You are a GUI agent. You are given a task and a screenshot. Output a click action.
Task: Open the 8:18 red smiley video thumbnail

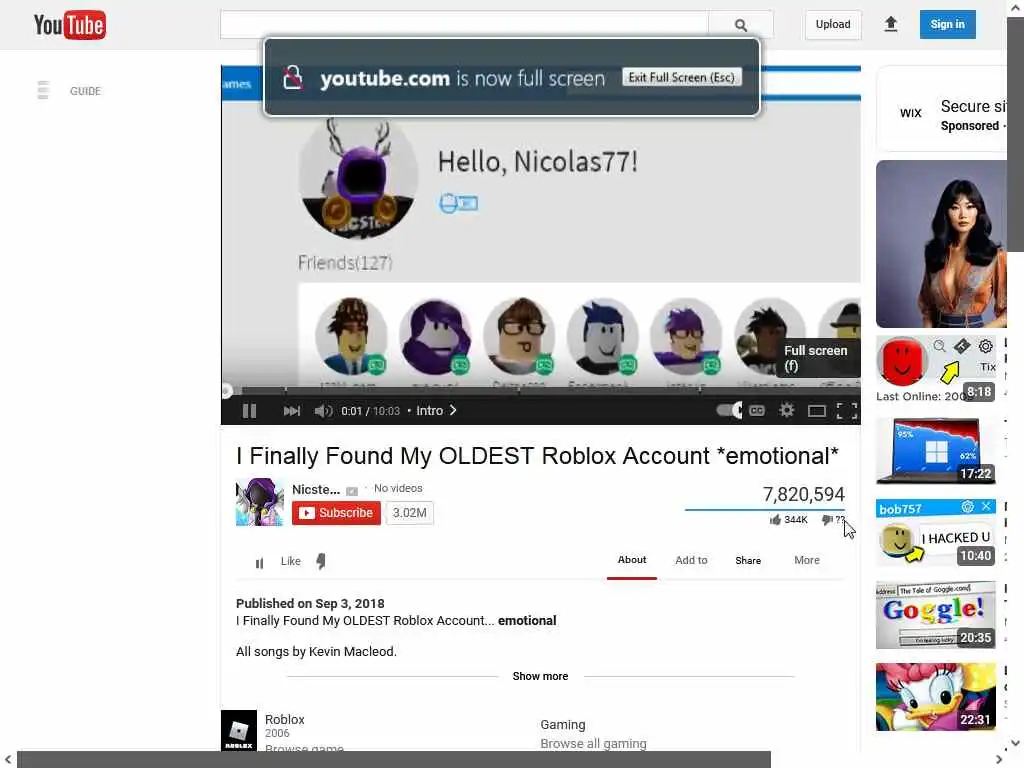pyautogui.click(x=936, y=370)
